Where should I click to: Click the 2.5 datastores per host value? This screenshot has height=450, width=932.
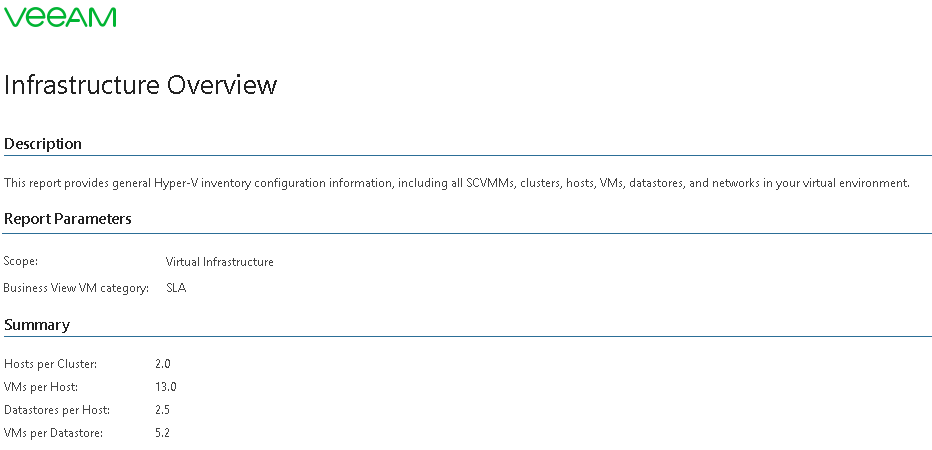(163, 410)
